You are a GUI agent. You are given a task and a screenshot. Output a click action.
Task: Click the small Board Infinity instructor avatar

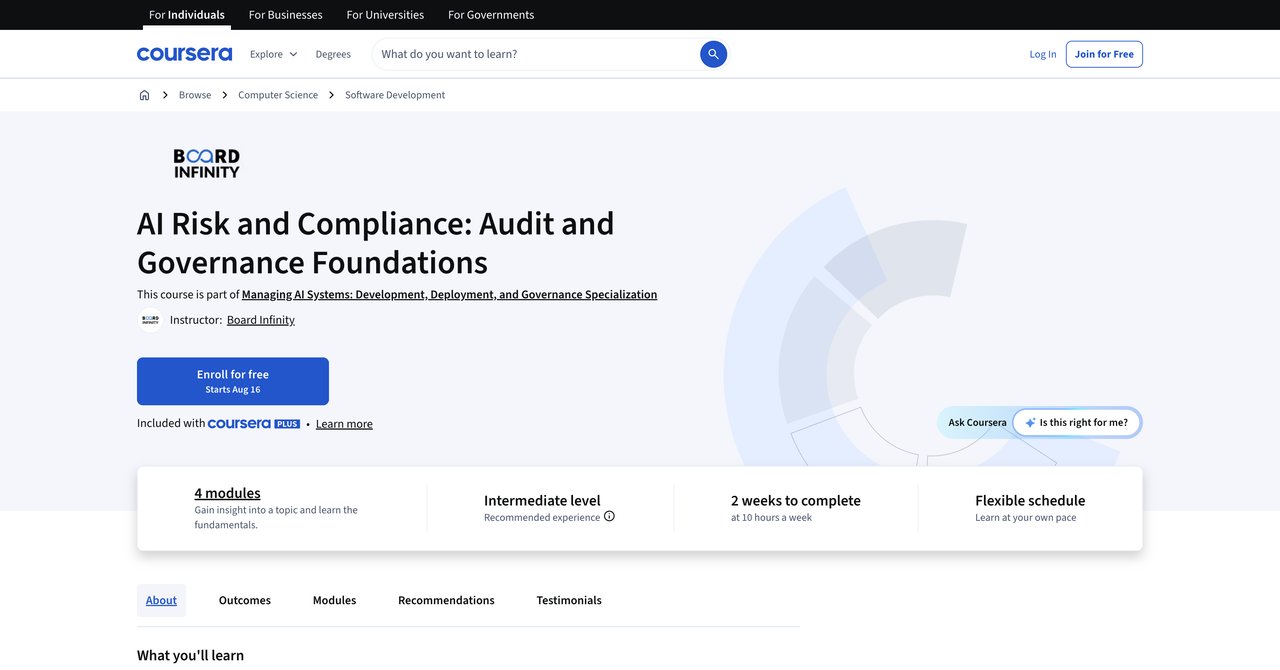point(150,320)
